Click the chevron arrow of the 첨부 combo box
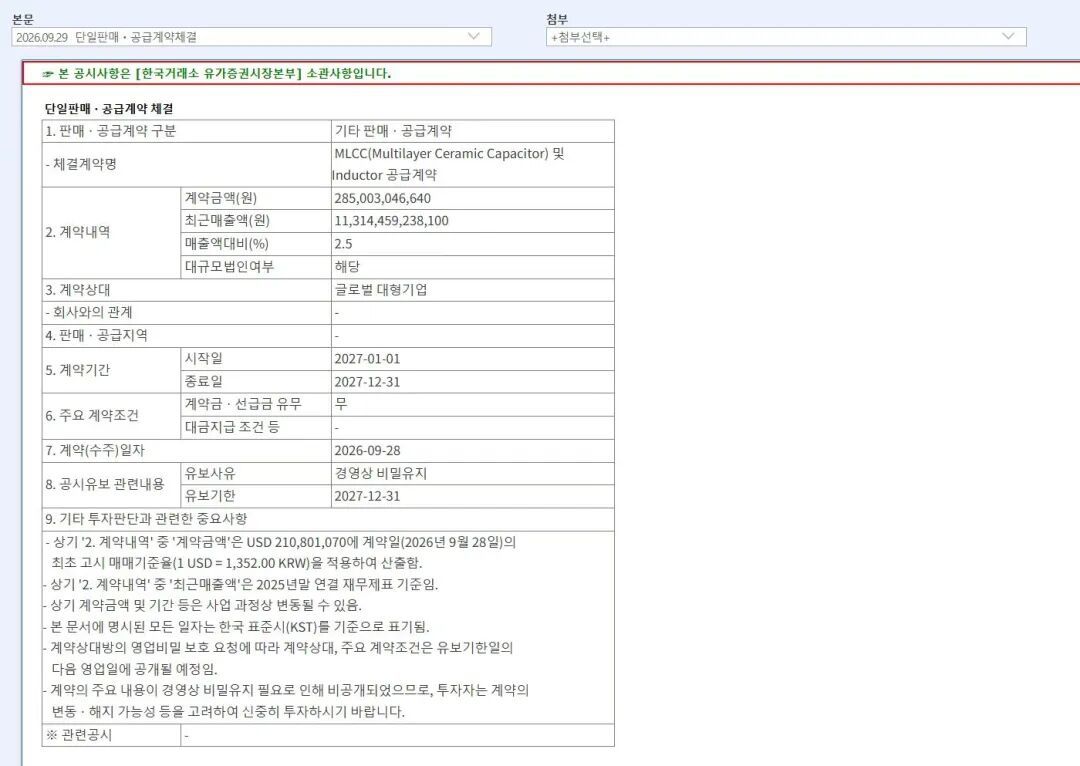 pos(1008,37)
